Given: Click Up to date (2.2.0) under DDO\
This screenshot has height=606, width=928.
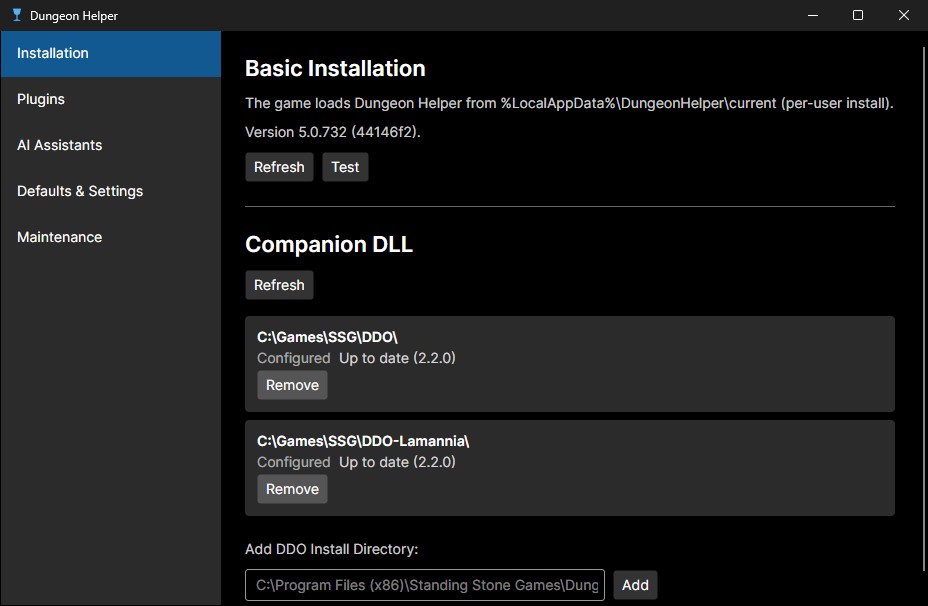Looking at the screenshot, I should (x=397, y=358).
